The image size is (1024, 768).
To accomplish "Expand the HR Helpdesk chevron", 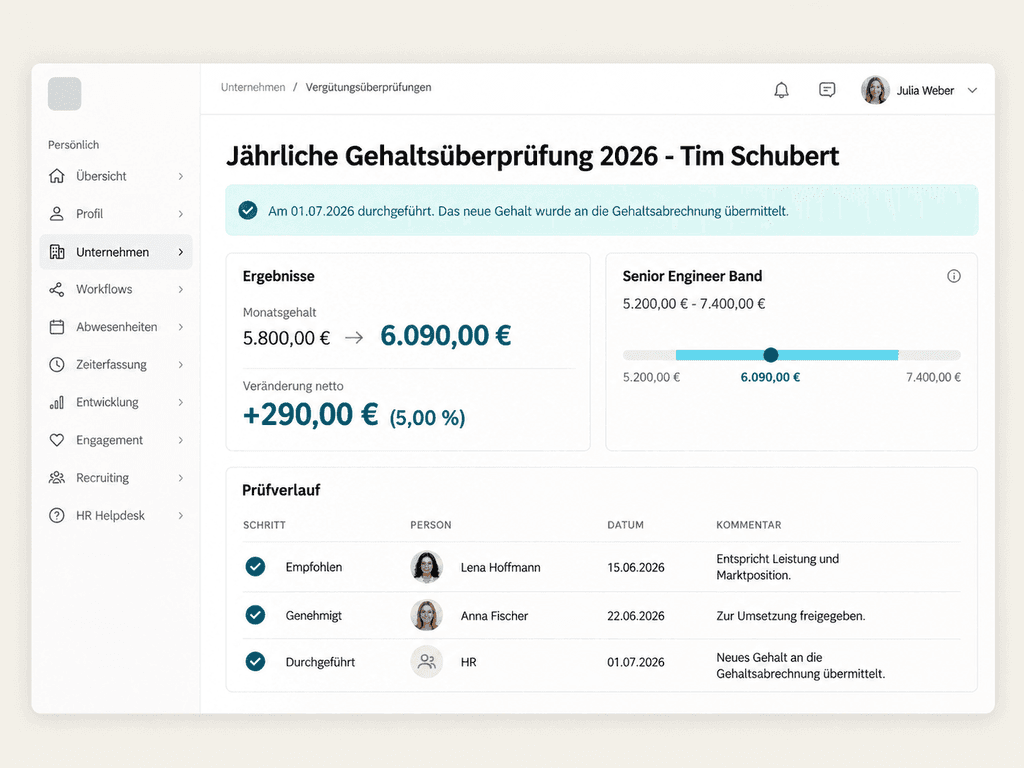I will pyautogui.click(x=181, y=515).
